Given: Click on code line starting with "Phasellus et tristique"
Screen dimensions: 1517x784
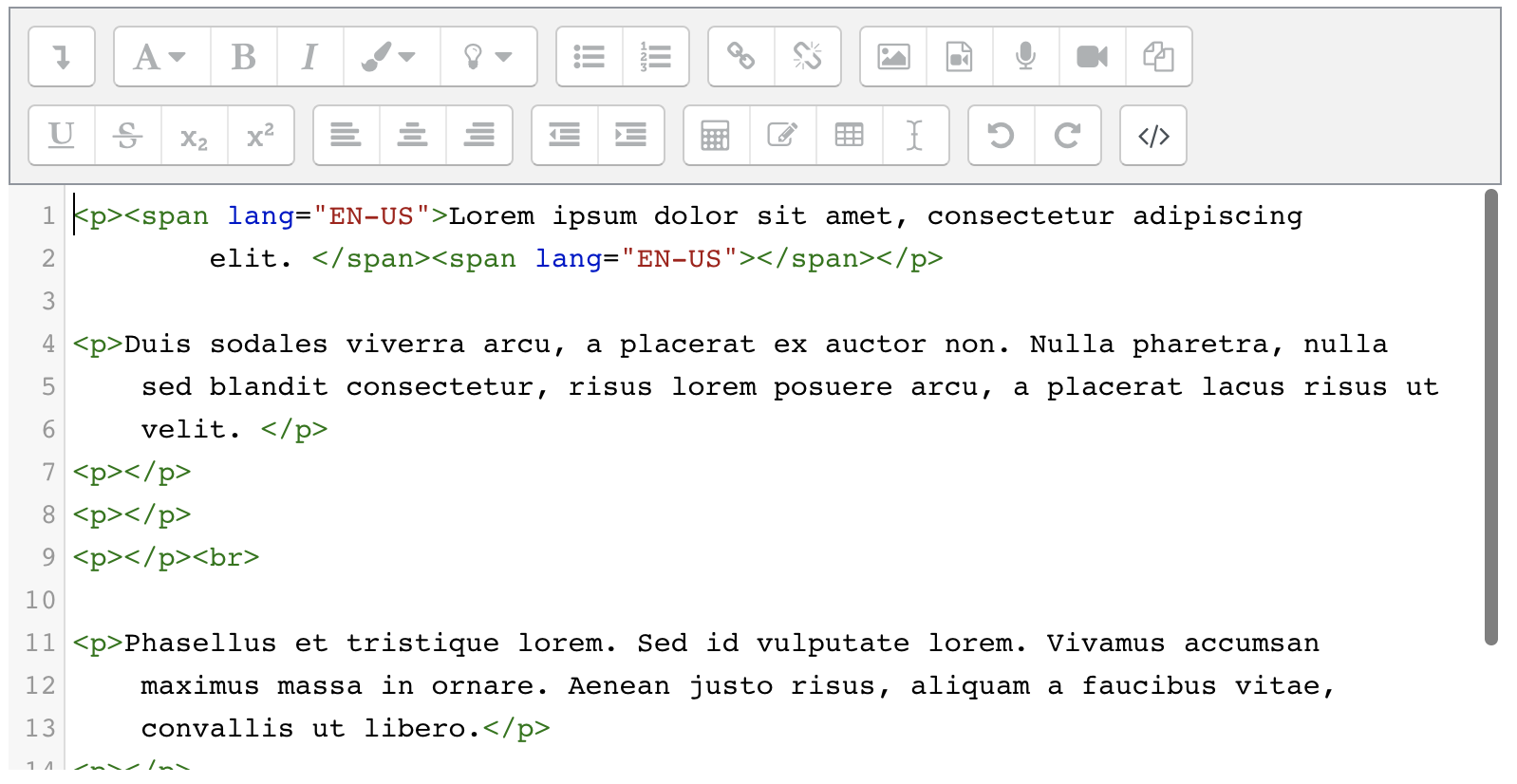Looking at the screenshot, I should point(665,644).
